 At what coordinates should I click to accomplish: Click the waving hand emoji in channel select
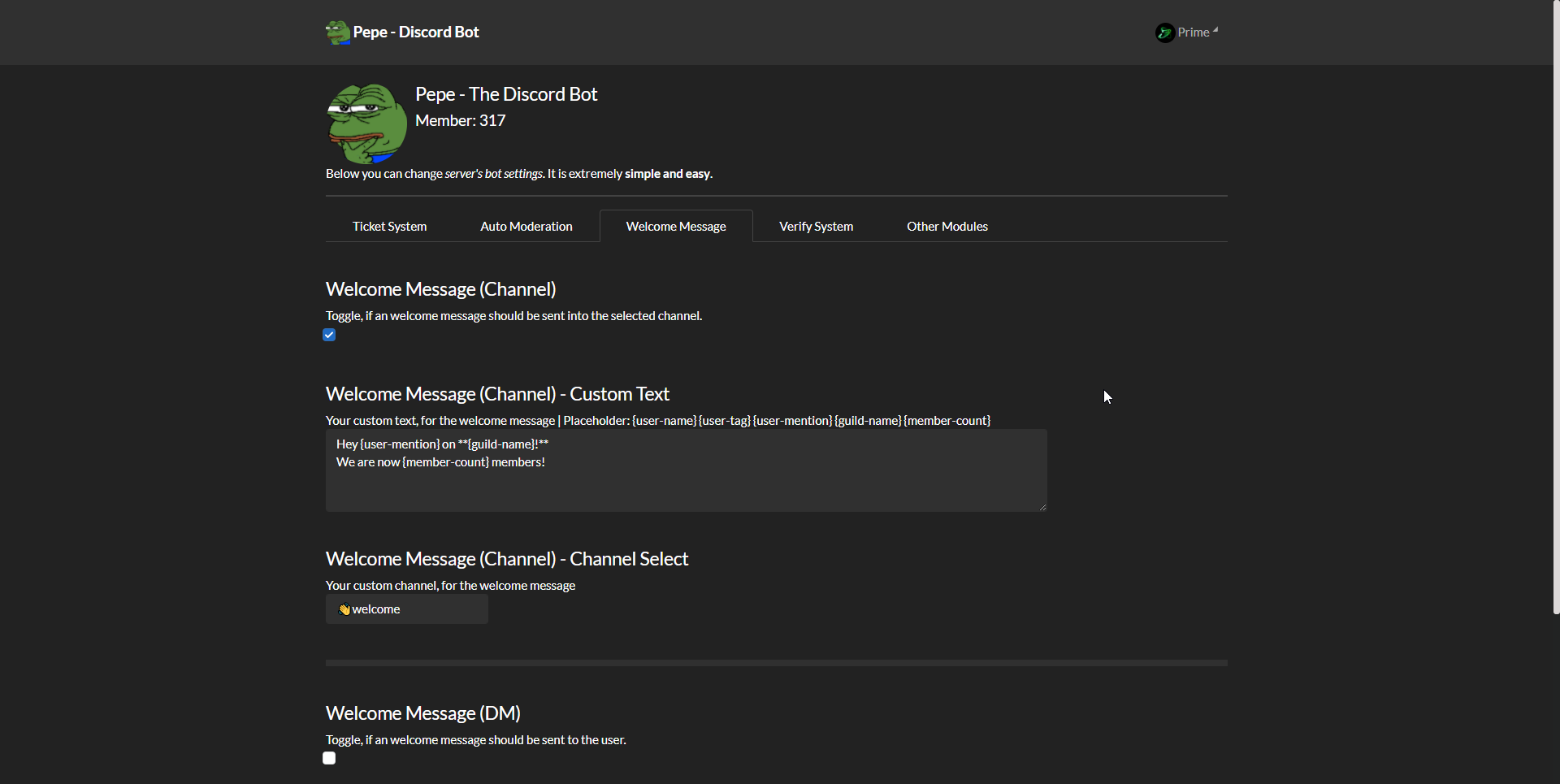click(344, 609)
